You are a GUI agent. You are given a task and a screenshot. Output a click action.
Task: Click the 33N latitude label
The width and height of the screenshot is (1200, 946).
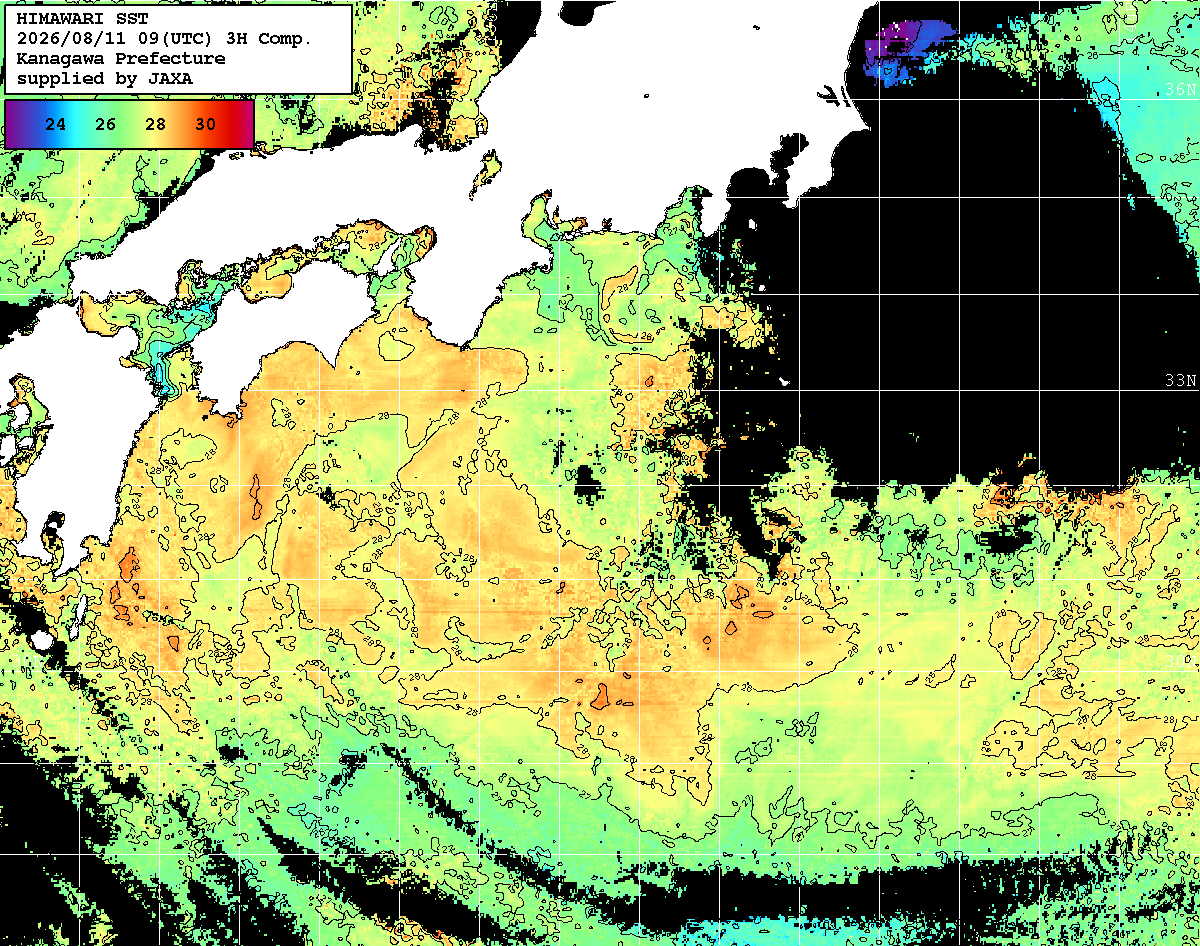pos(1181,381)
